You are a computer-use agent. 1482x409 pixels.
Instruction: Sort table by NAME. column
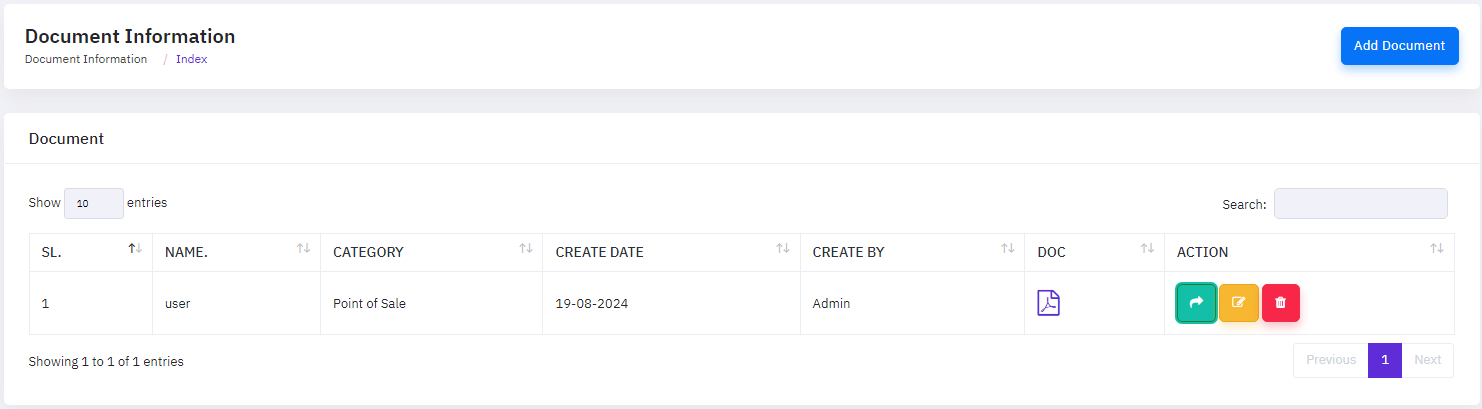click(303, 249)
